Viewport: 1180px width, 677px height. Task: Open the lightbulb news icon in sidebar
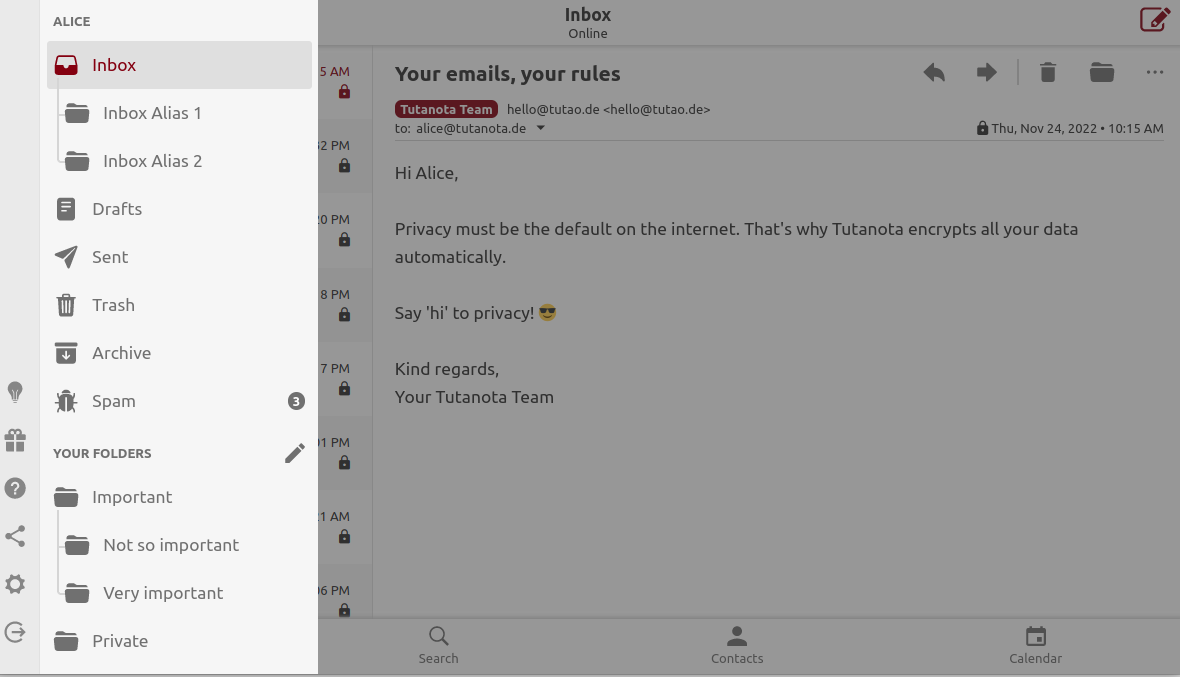coord(15,392)
